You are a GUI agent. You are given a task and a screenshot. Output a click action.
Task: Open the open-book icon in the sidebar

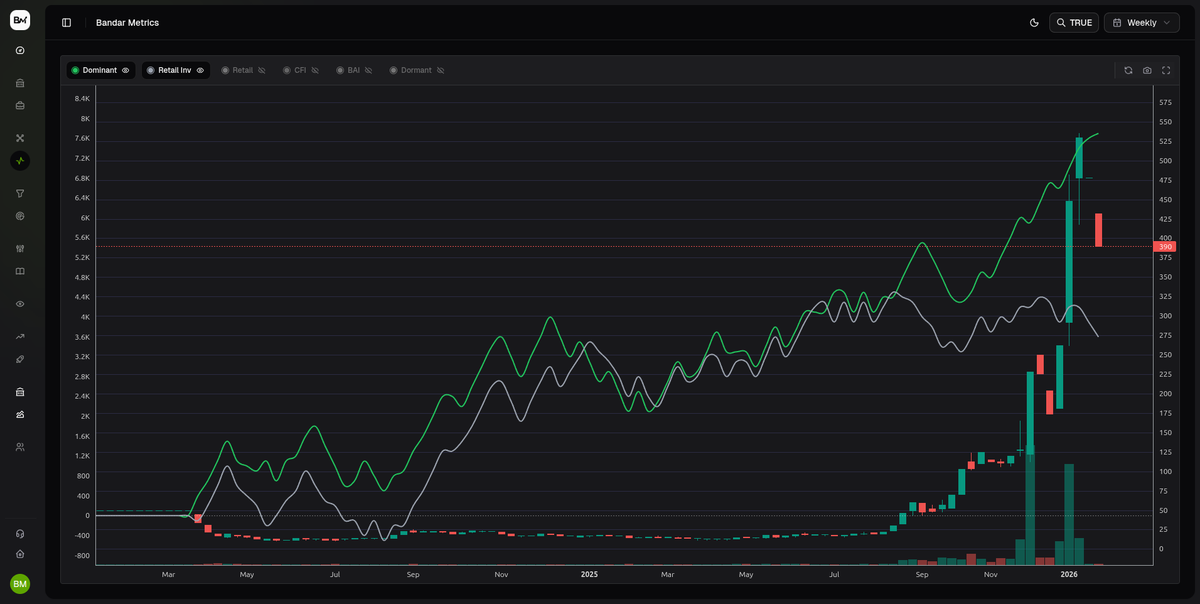[x=20, y=271]
